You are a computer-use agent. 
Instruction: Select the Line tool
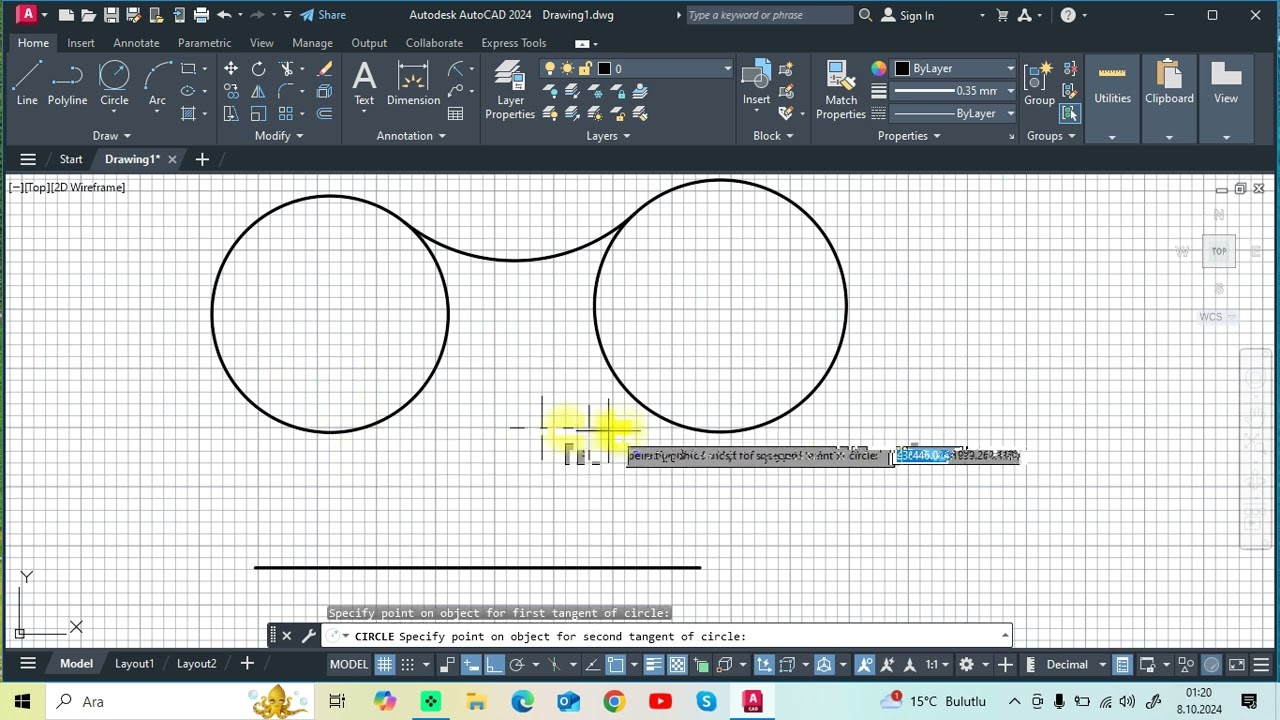pyautogui.click(x=27, y=84)
